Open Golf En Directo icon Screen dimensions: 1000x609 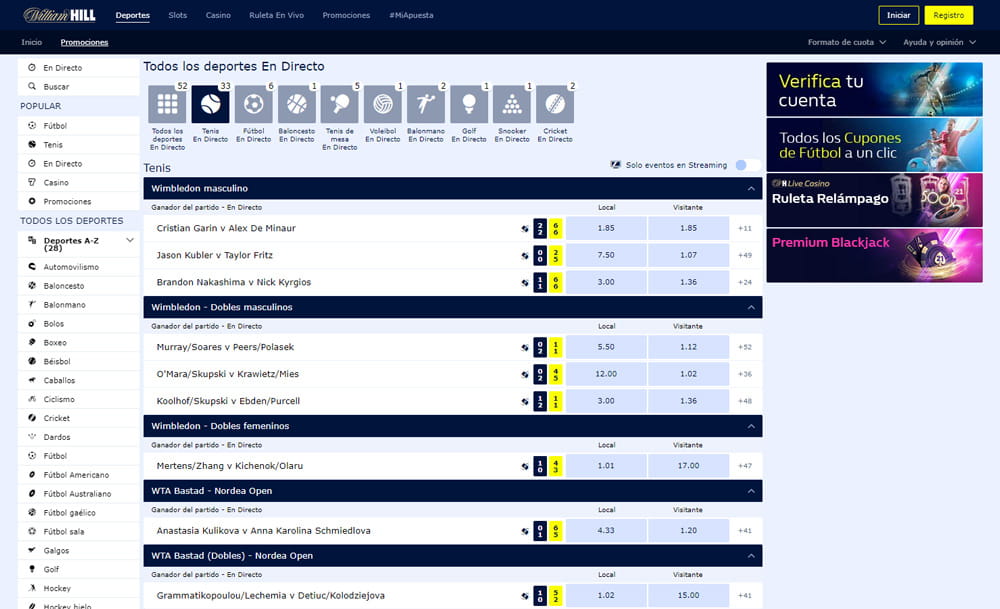pyautogui.click(x=469, y=104)
